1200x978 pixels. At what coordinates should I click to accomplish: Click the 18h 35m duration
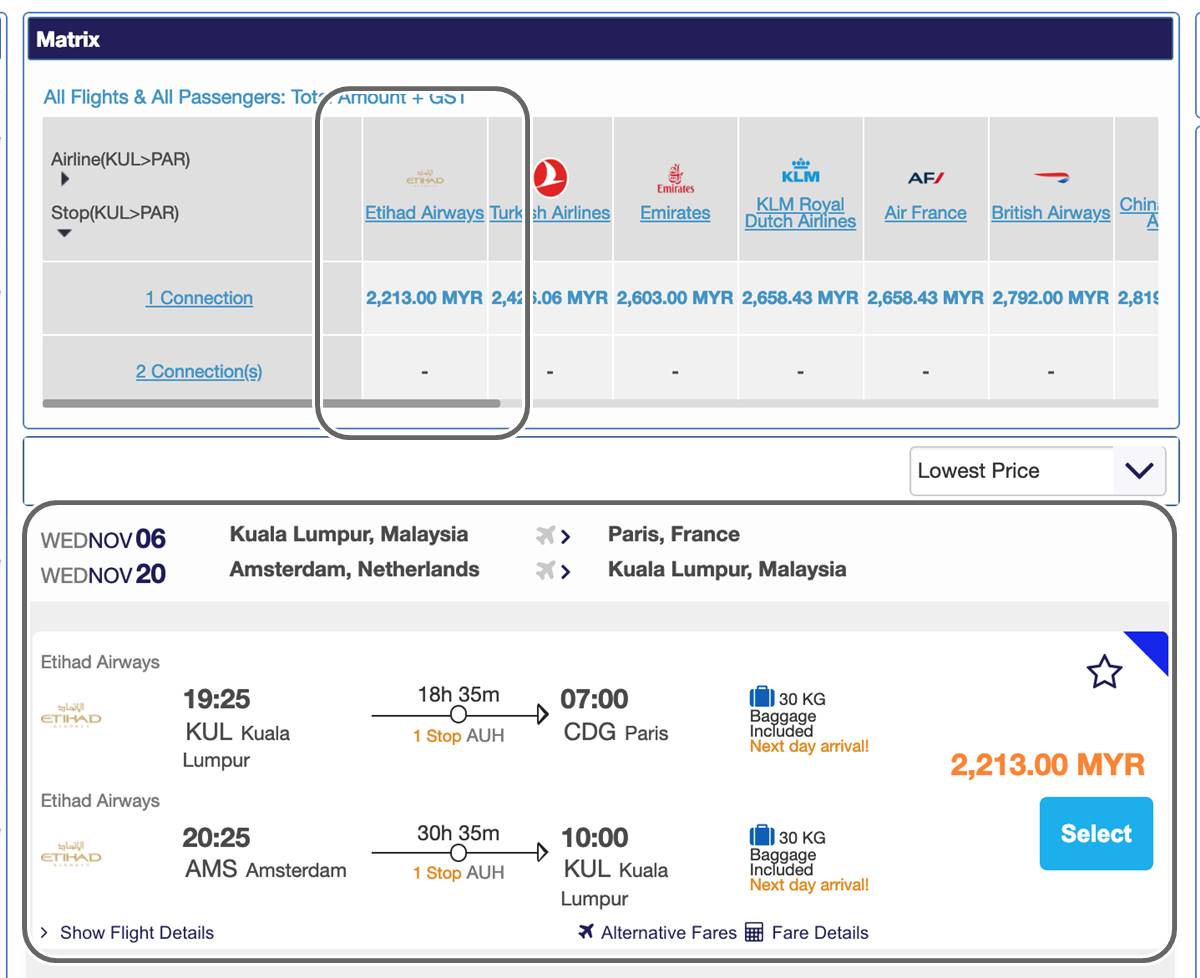[458, 694]
